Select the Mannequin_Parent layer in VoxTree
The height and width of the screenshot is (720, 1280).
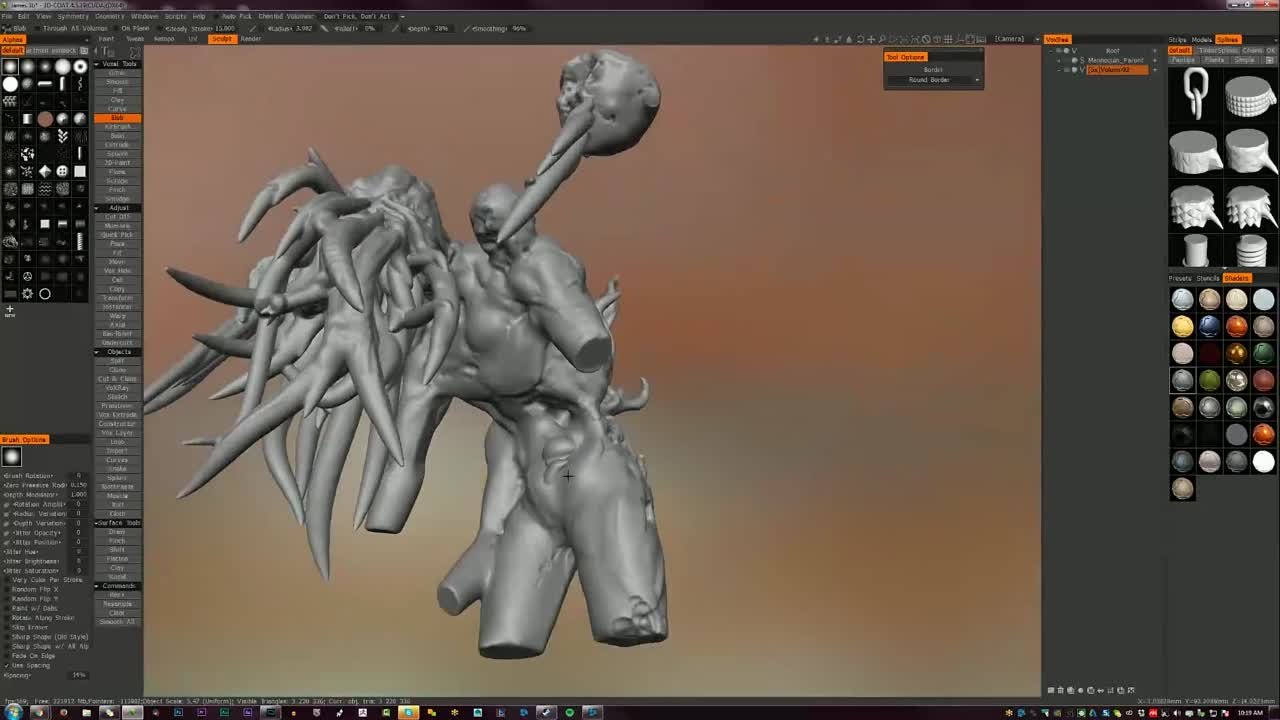pyautogui.click(x=1115, y=60)
